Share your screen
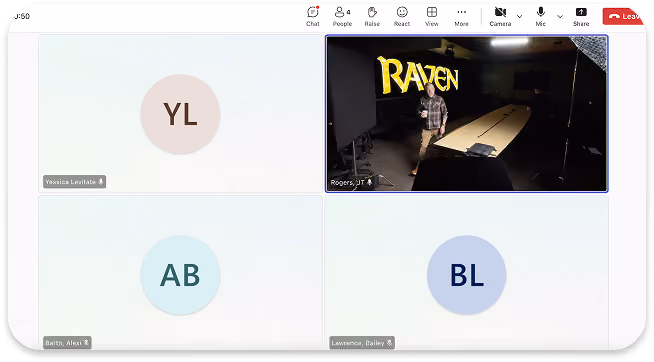Viewport: 654px width, 362px height. pos(581,17)
